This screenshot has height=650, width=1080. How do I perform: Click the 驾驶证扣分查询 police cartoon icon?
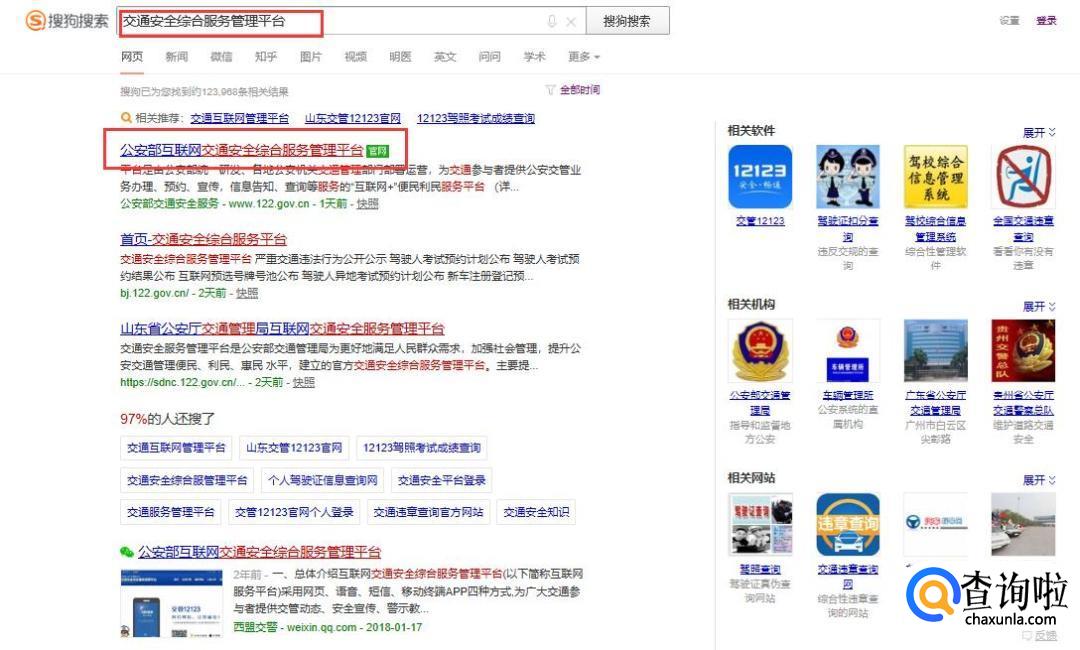coord(847,177)
